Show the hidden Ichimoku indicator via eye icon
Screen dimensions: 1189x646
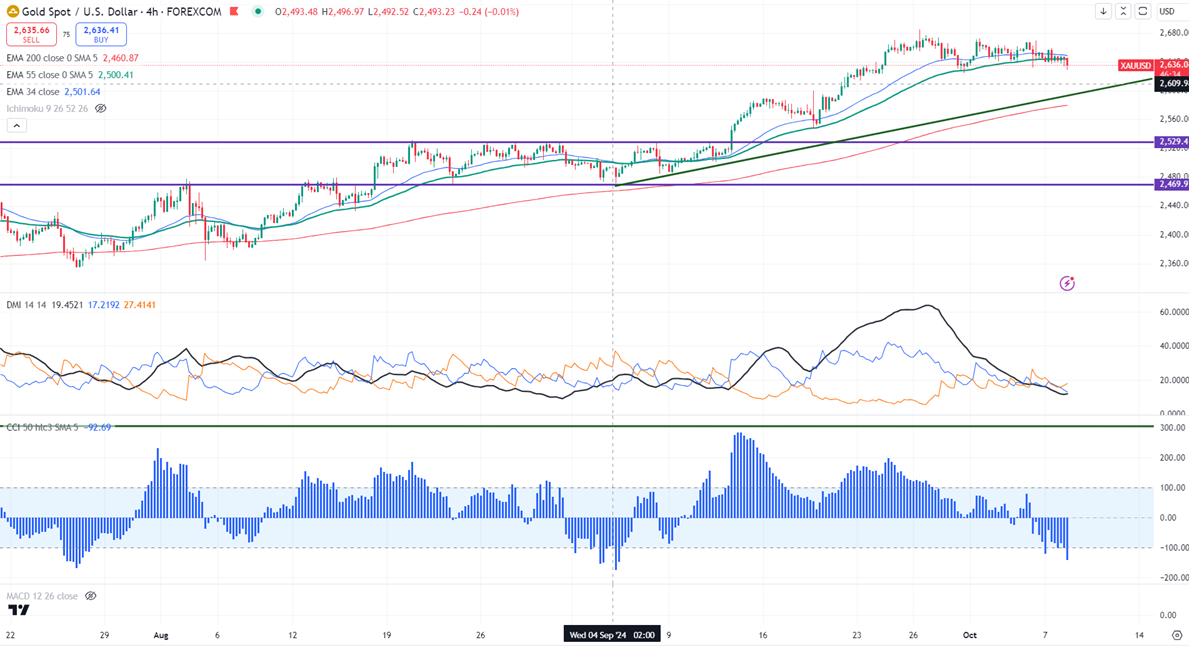point(100,108)
